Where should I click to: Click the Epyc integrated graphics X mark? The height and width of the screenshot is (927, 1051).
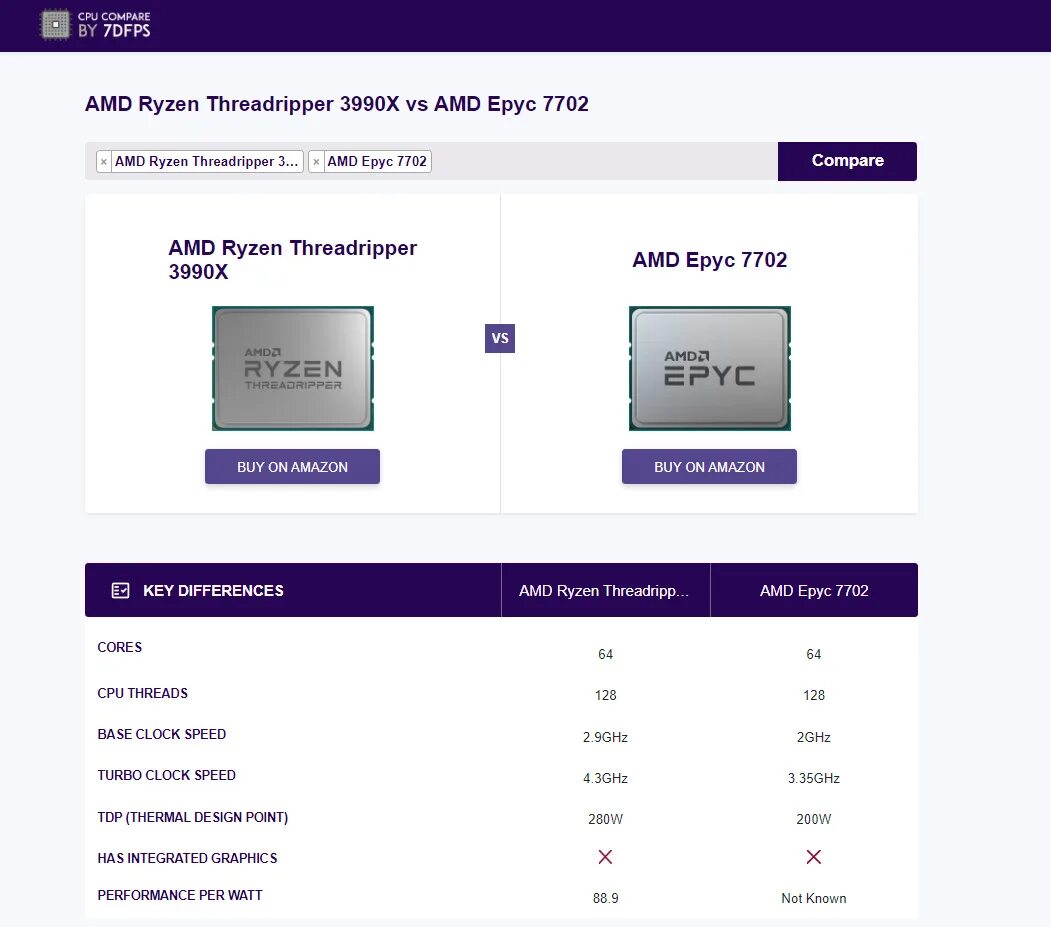[814, 857]
